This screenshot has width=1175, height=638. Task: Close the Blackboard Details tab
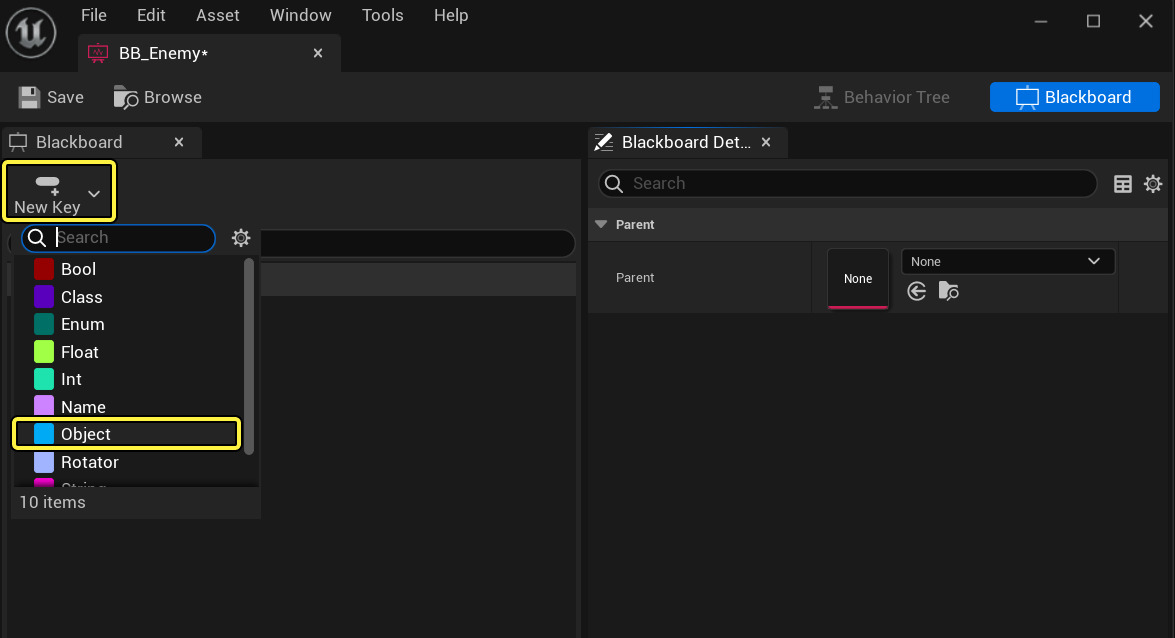766,142
